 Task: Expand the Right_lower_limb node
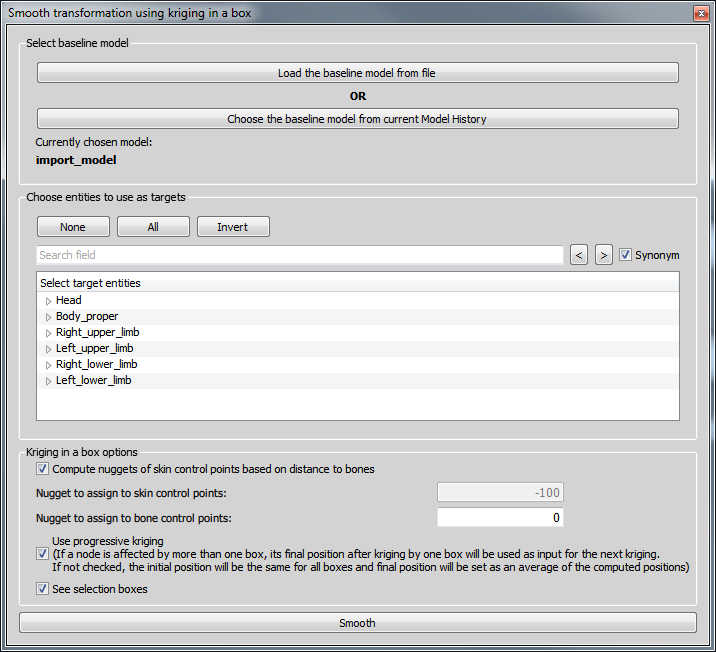(x=48, y=365)
